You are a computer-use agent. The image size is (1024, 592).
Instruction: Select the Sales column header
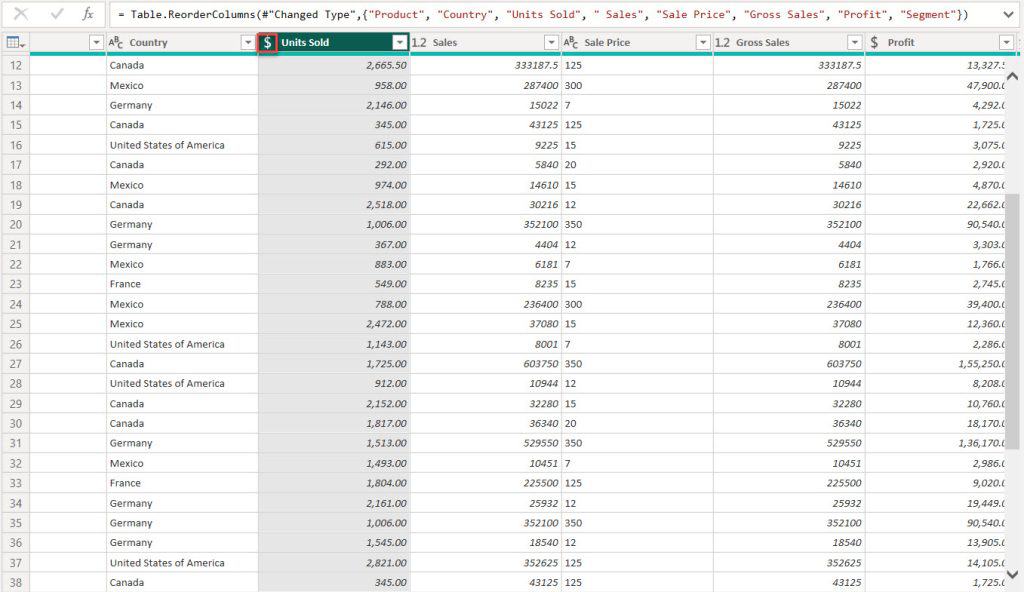(x=485, y=42)
